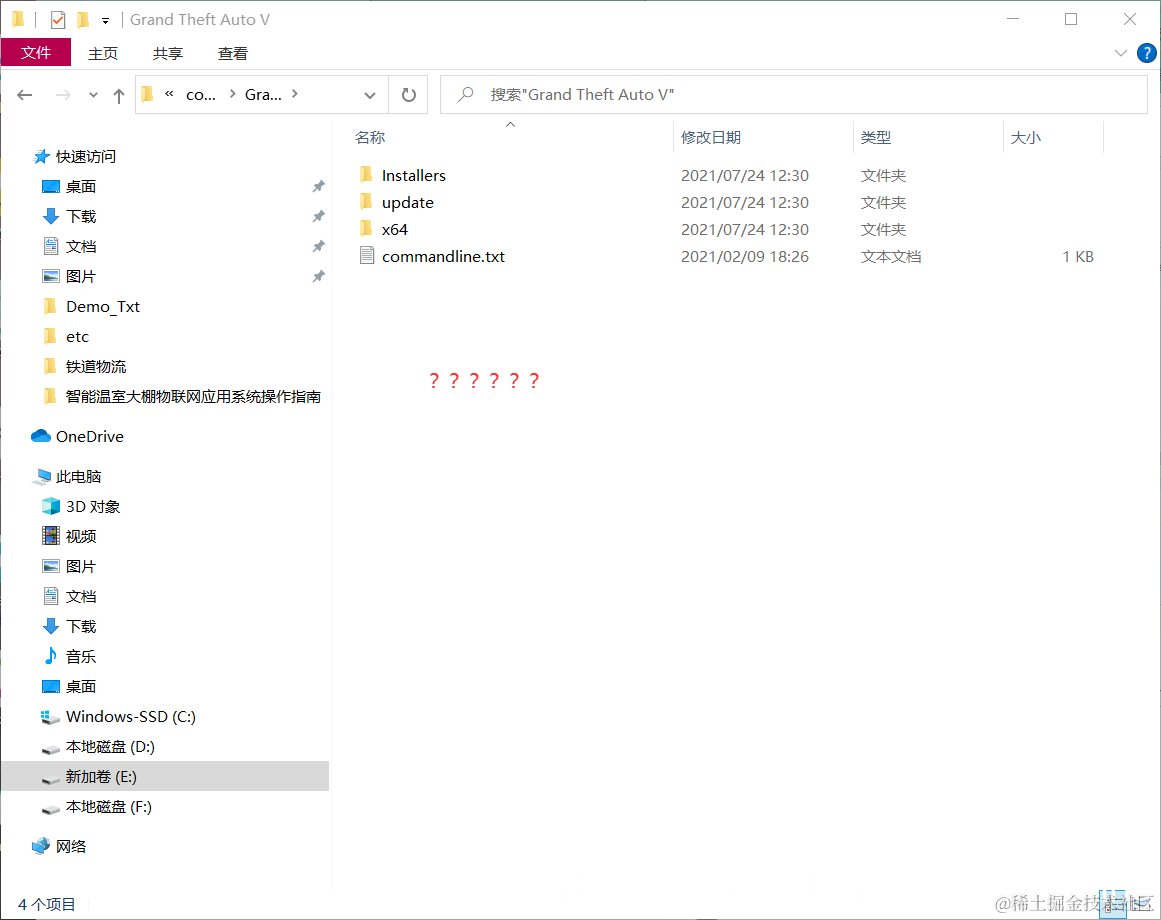Open pinned 下载 under quick access

click(x=81, y=217)
